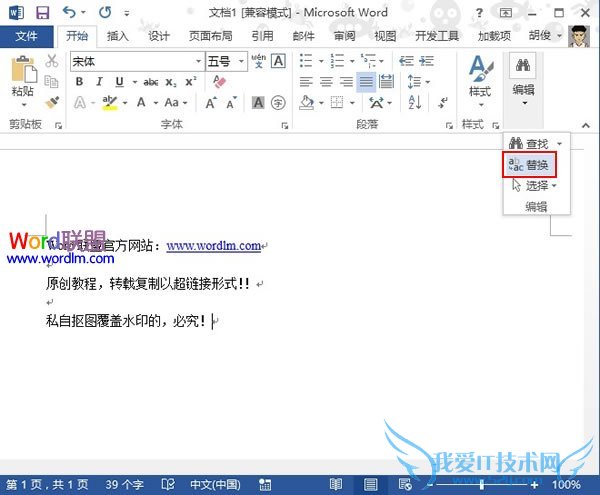Select the Format Painter brush
Image resolution: width=600 pixels, height=495 pixels.
tap(52, 102)
